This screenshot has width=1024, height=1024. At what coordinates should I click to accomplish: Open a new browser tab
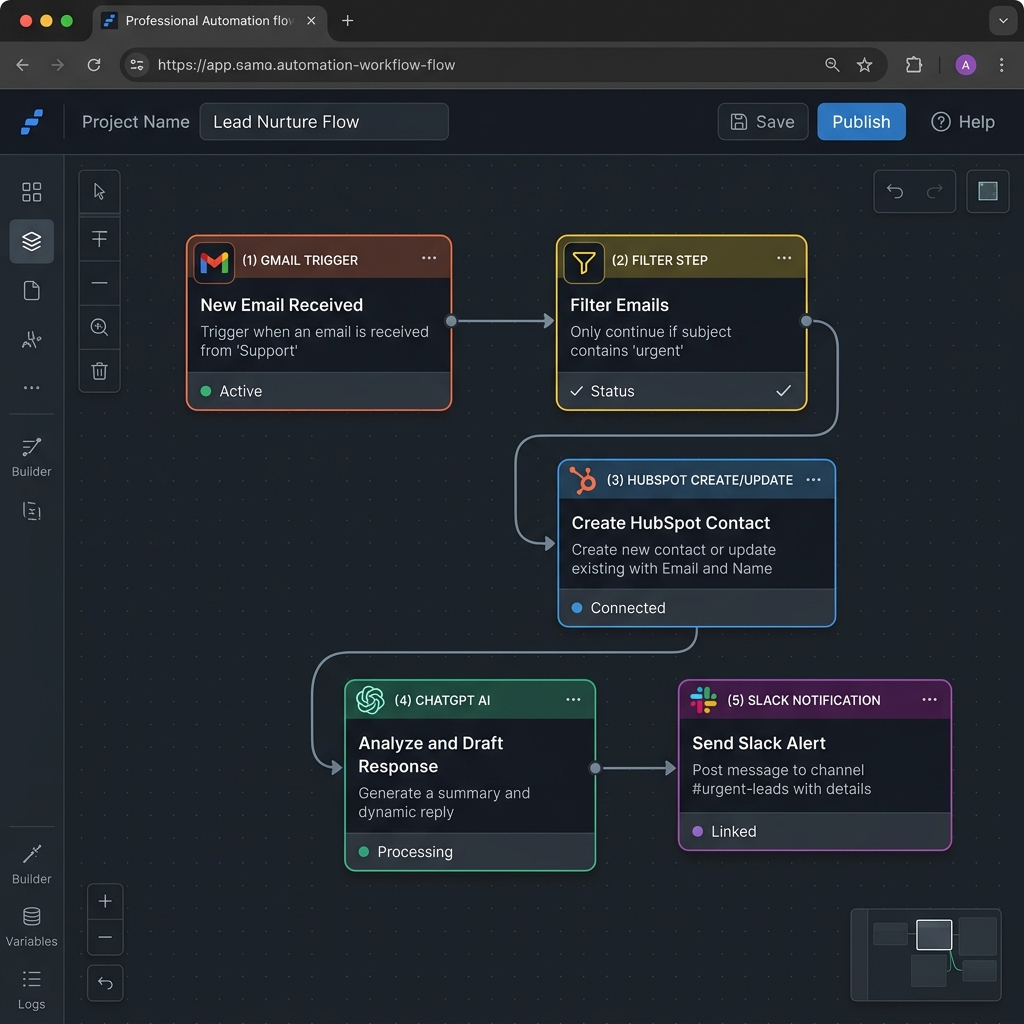click(347, 21)
